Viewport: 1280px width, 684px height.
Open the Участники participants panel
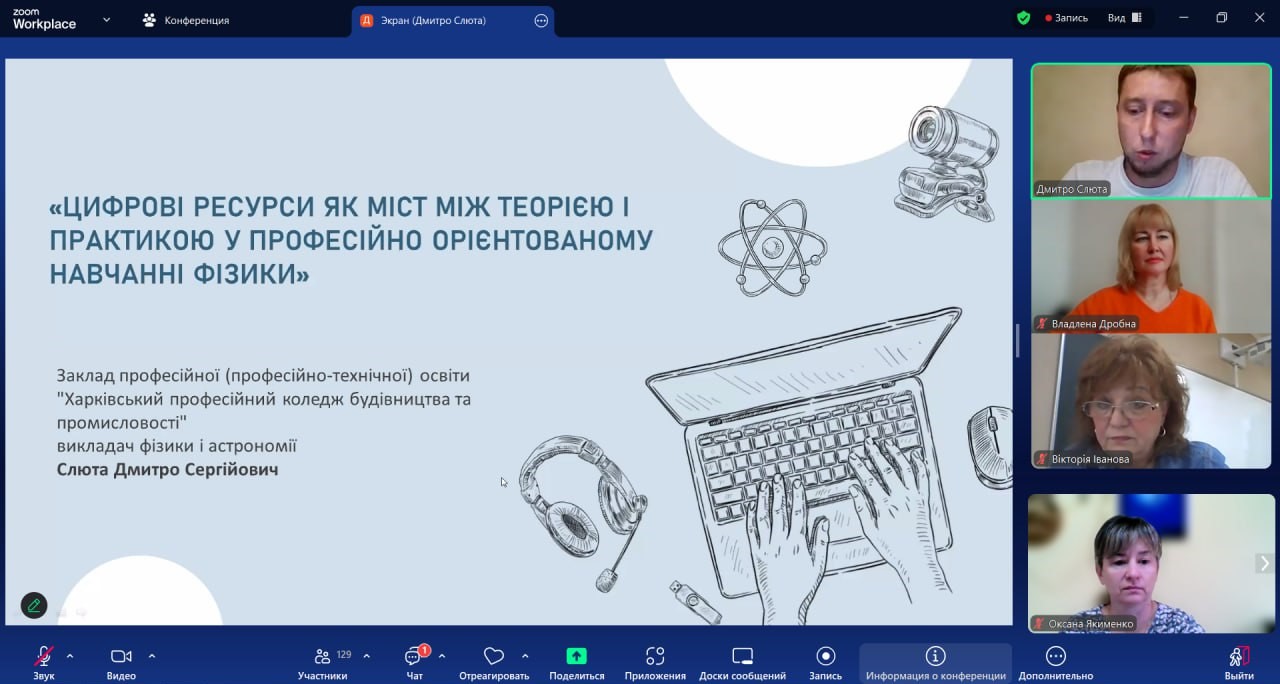pos(323,657)
